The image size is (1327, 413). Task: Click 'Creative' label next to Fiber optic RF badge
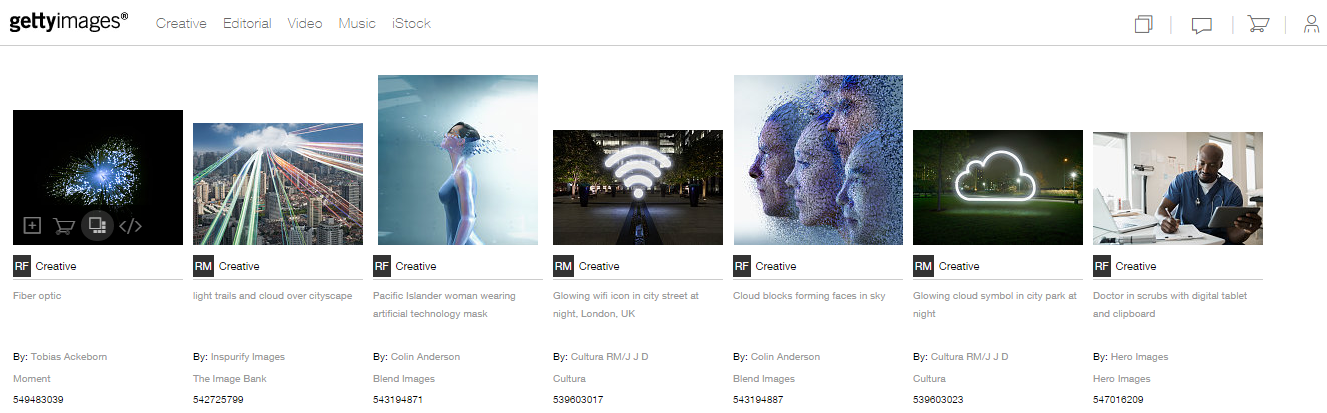tap(56, 266)
